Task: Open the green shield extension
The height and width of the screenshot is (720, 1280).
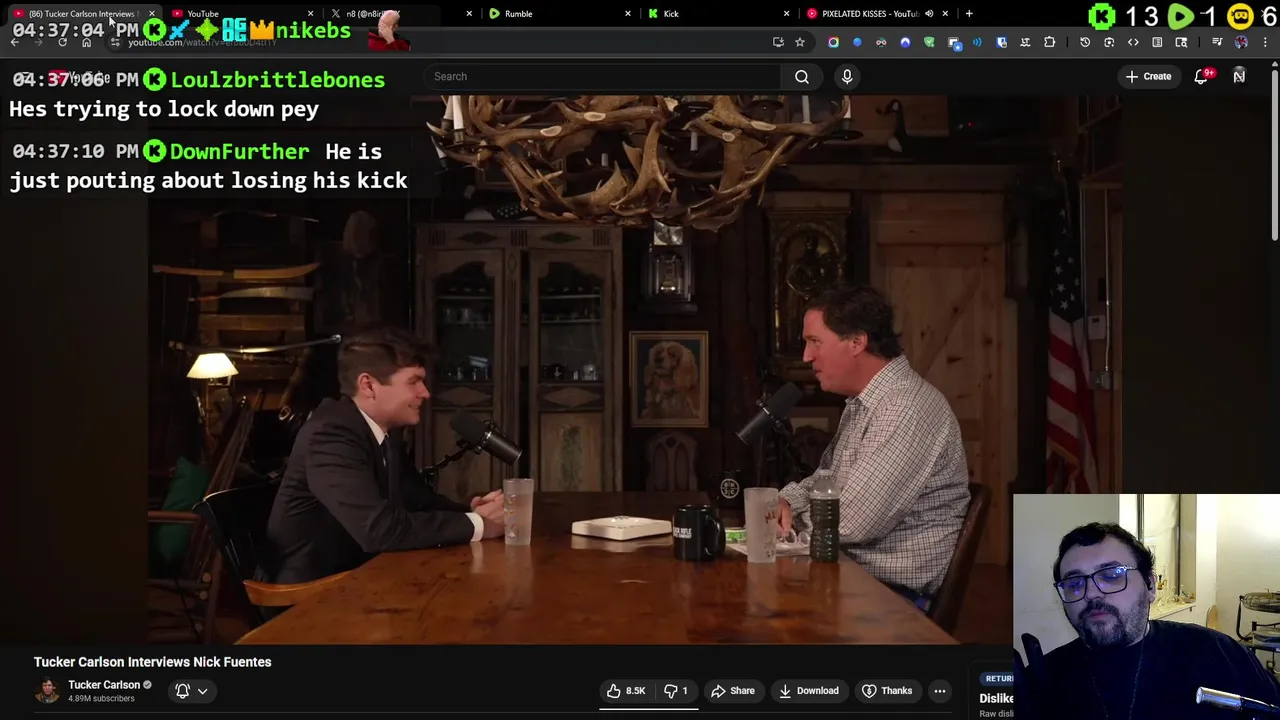Action: pos(929,42)
